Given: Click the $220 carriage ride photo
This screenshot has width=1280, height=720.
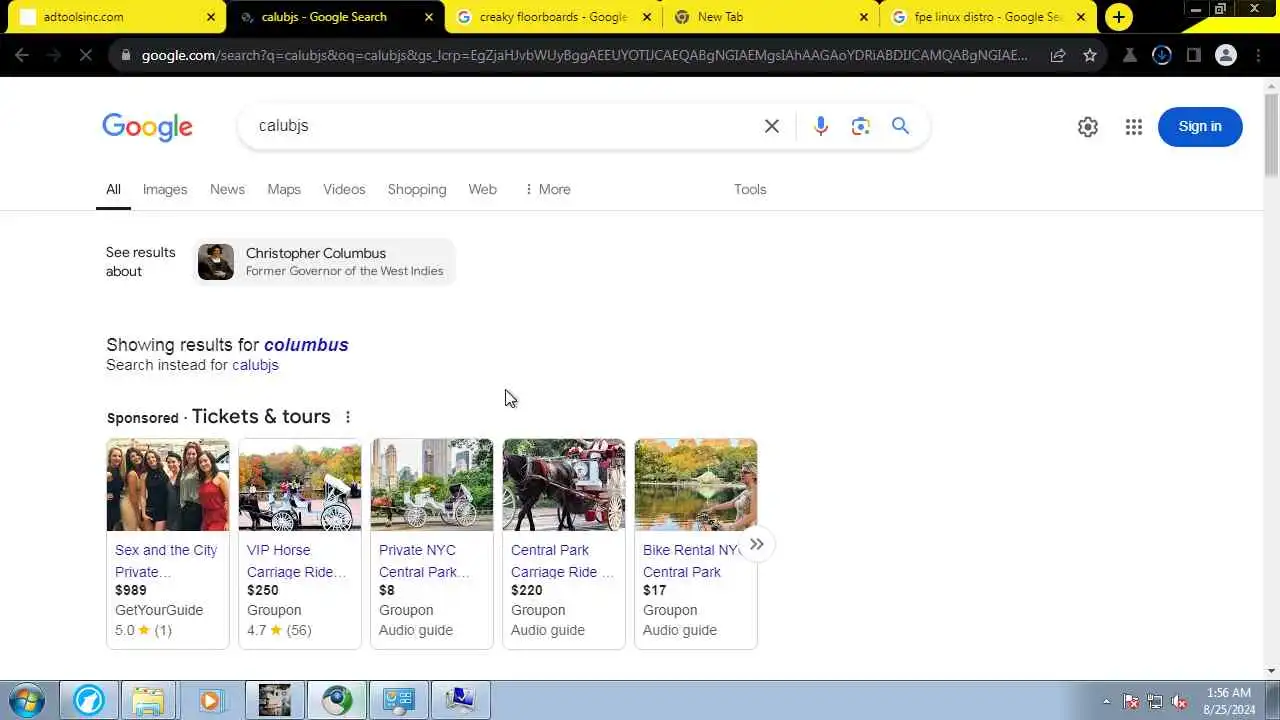Looking at the screenshot, I should click(564, 485).
